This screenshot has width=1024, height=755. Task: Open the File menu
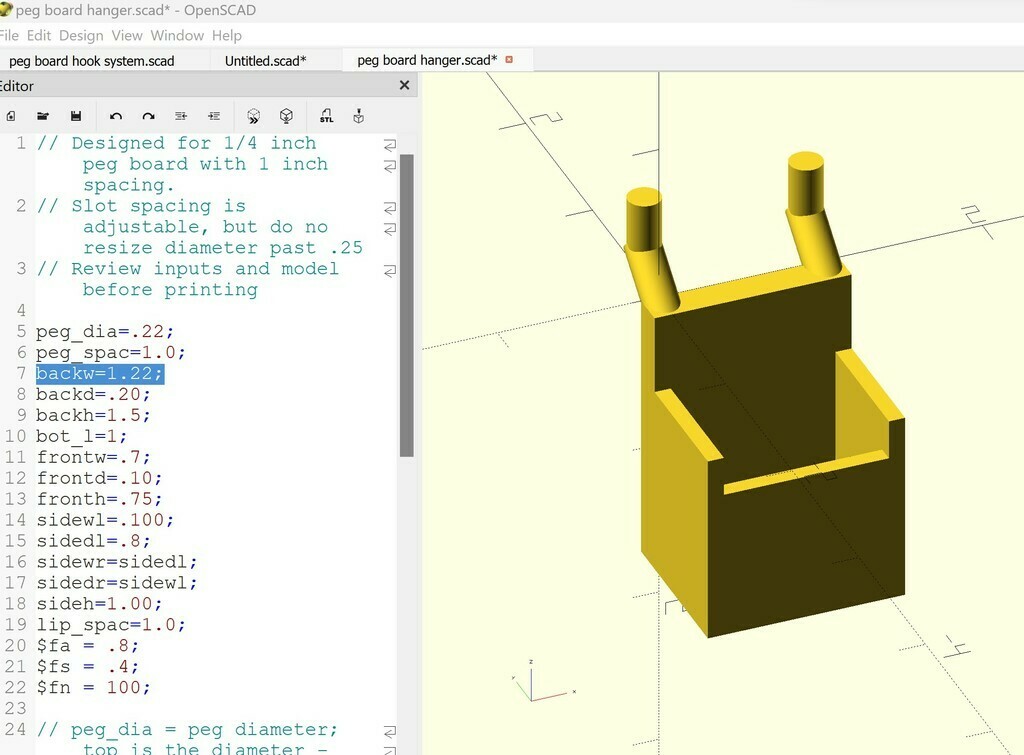[10, 36]
